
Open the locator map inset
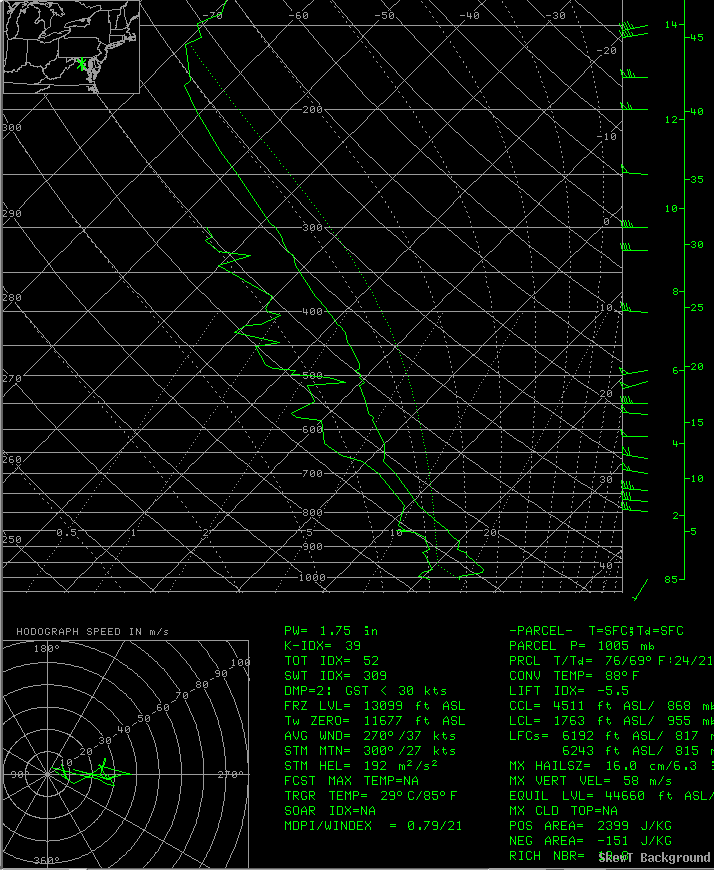tap(71, 47)
